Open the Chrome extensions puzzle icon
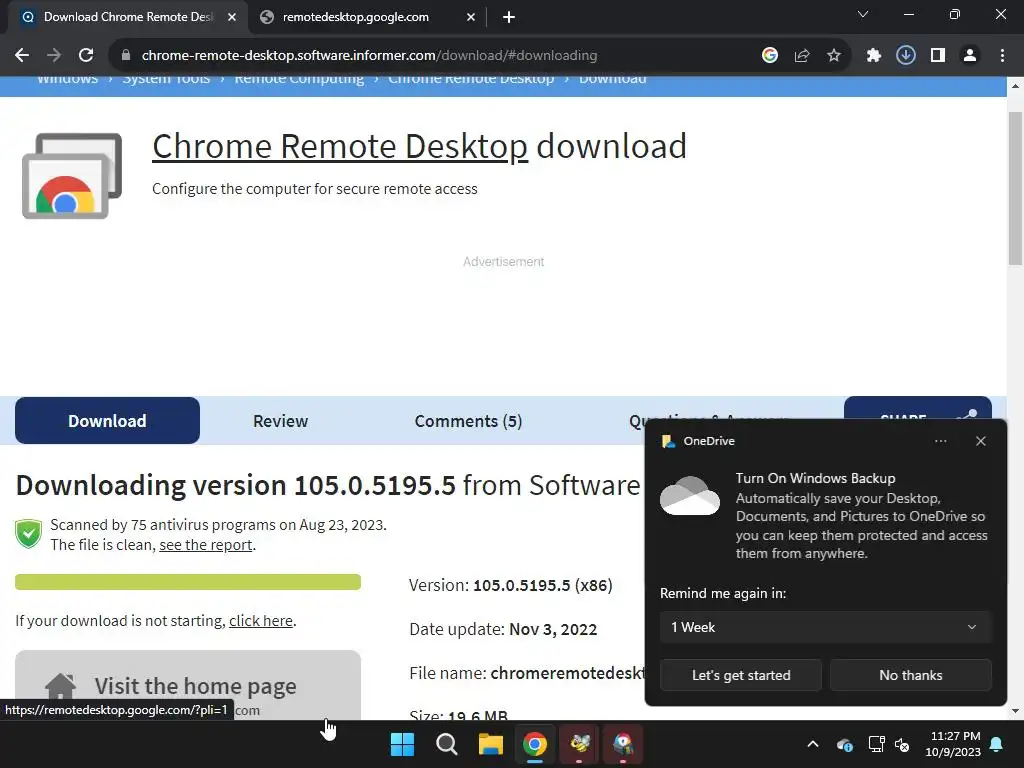Viewport: 1024px width, 768px height. [x=874, y=56]
